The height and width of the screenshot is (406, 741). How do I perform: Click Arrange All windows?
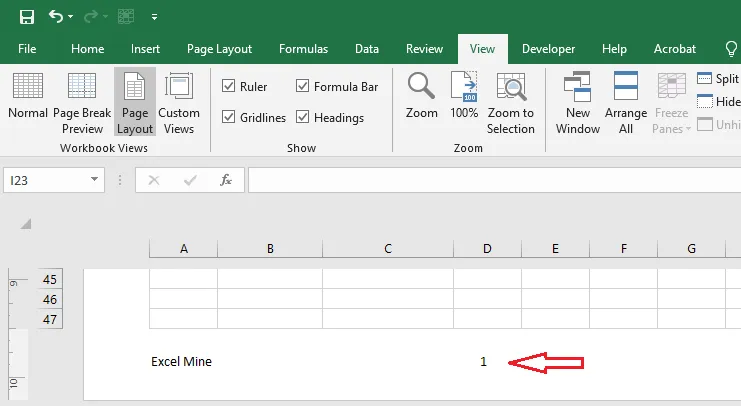tap(626, 103)
